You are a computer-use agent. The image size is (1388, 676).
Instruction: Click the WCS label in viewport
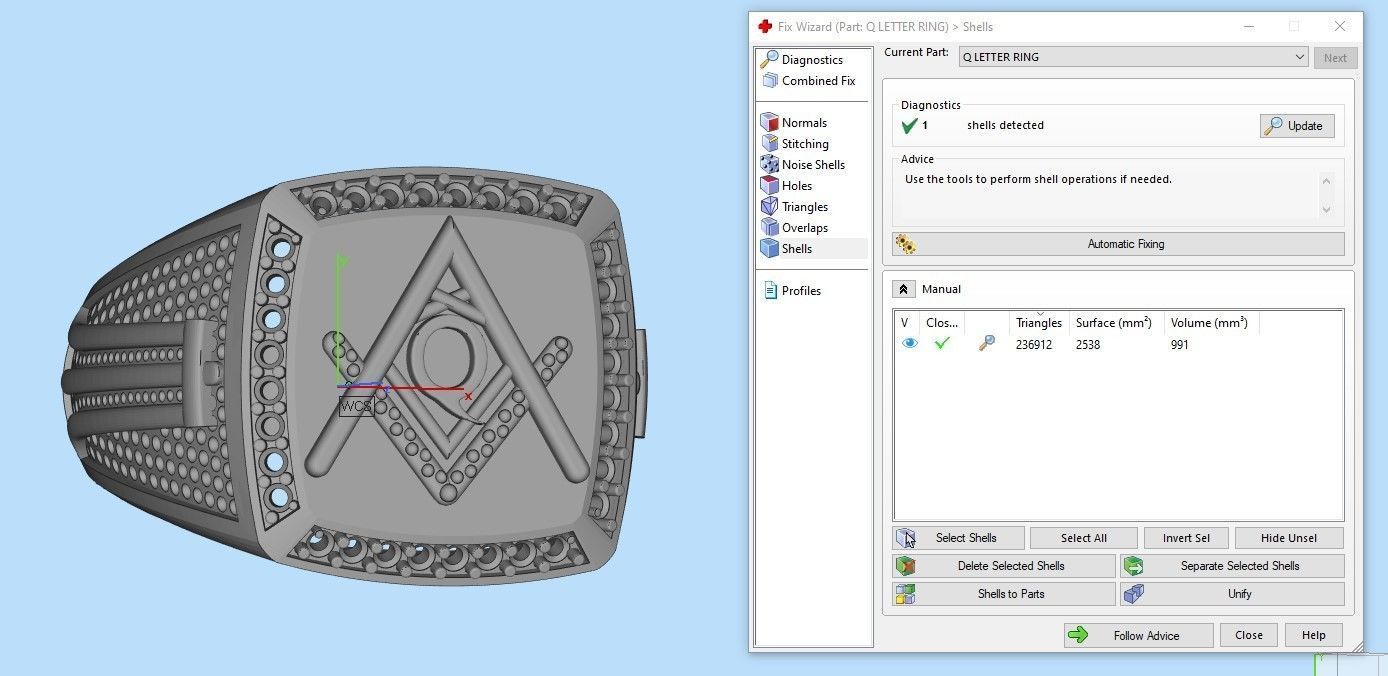tap(355, 406)
